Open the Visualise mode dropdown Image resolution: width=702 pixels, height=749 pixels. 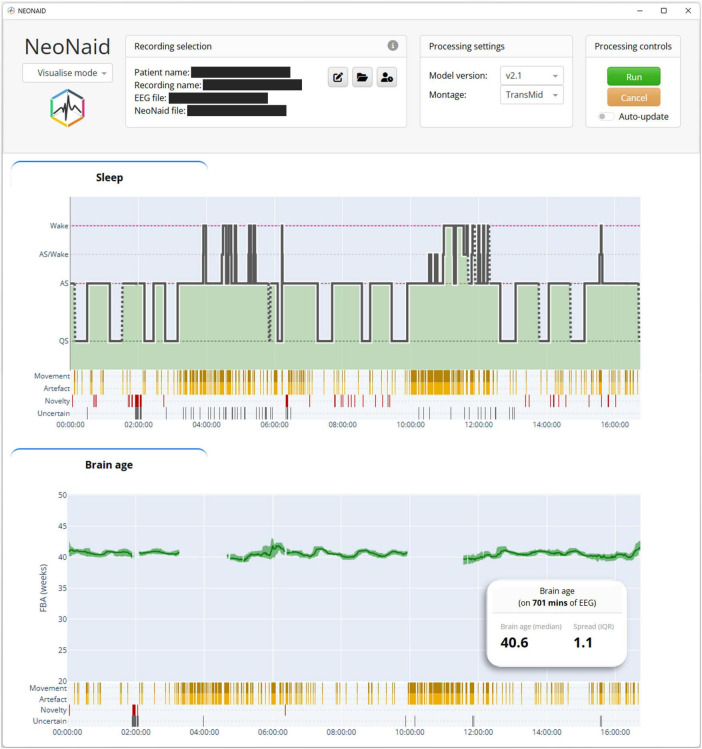coord(67,73)
